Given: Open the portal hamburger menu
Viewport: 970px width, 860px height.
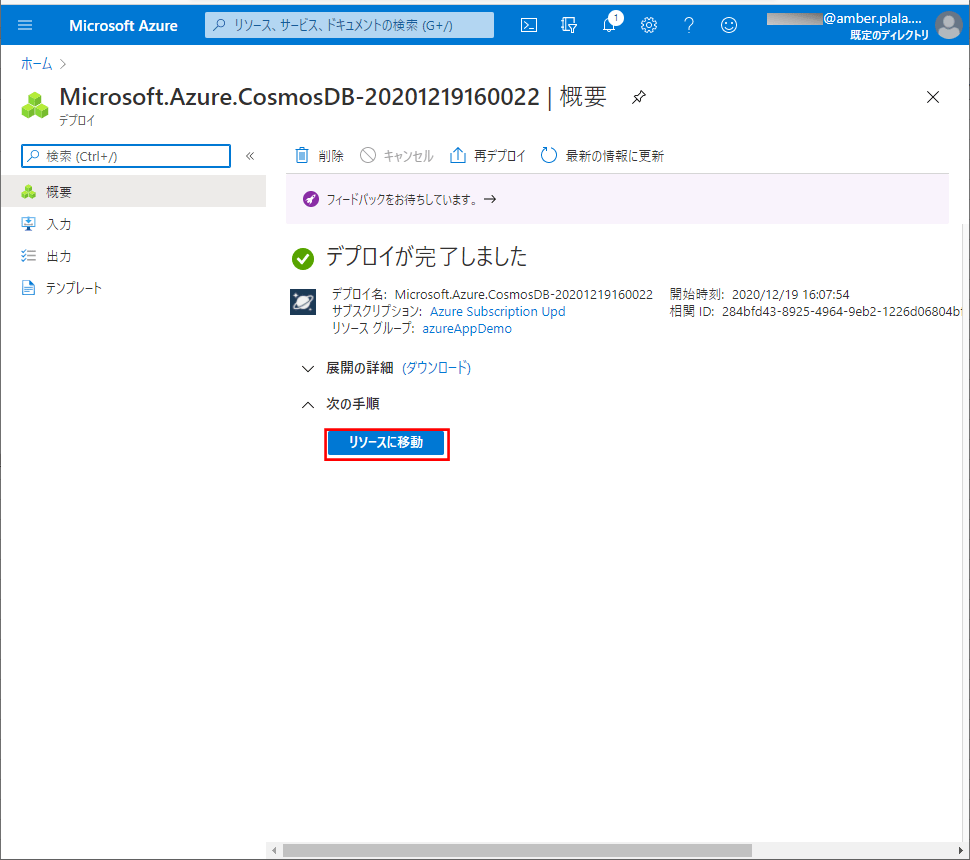Looking at the screenshot, I should [x=25, y=25].
